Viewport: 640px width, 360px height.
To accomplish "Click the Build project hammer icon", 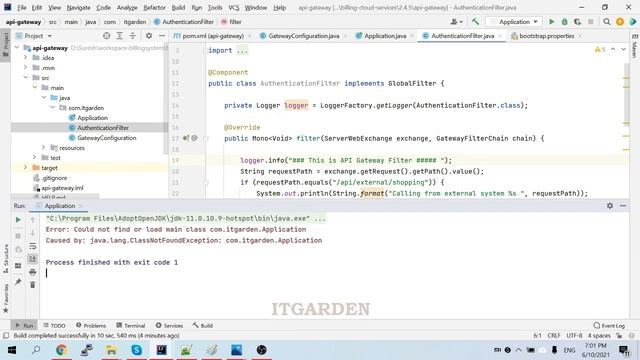I will (475, 22).
